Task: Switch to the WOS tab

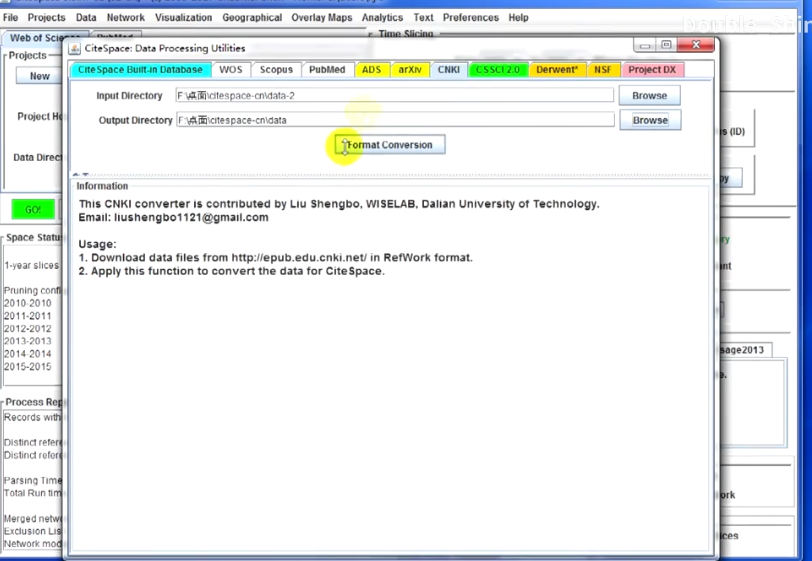Action: click(230, 70)
